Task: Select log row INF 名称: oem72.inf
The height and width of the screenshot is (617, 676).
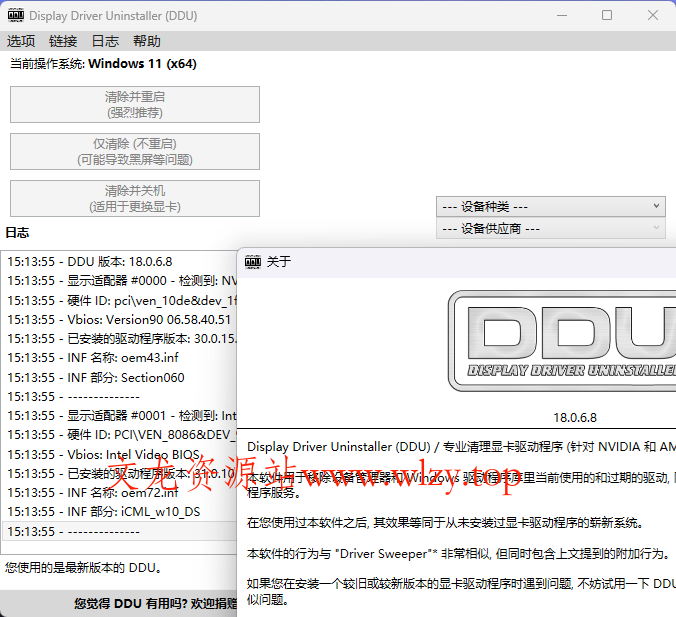Action: [120, 492]
